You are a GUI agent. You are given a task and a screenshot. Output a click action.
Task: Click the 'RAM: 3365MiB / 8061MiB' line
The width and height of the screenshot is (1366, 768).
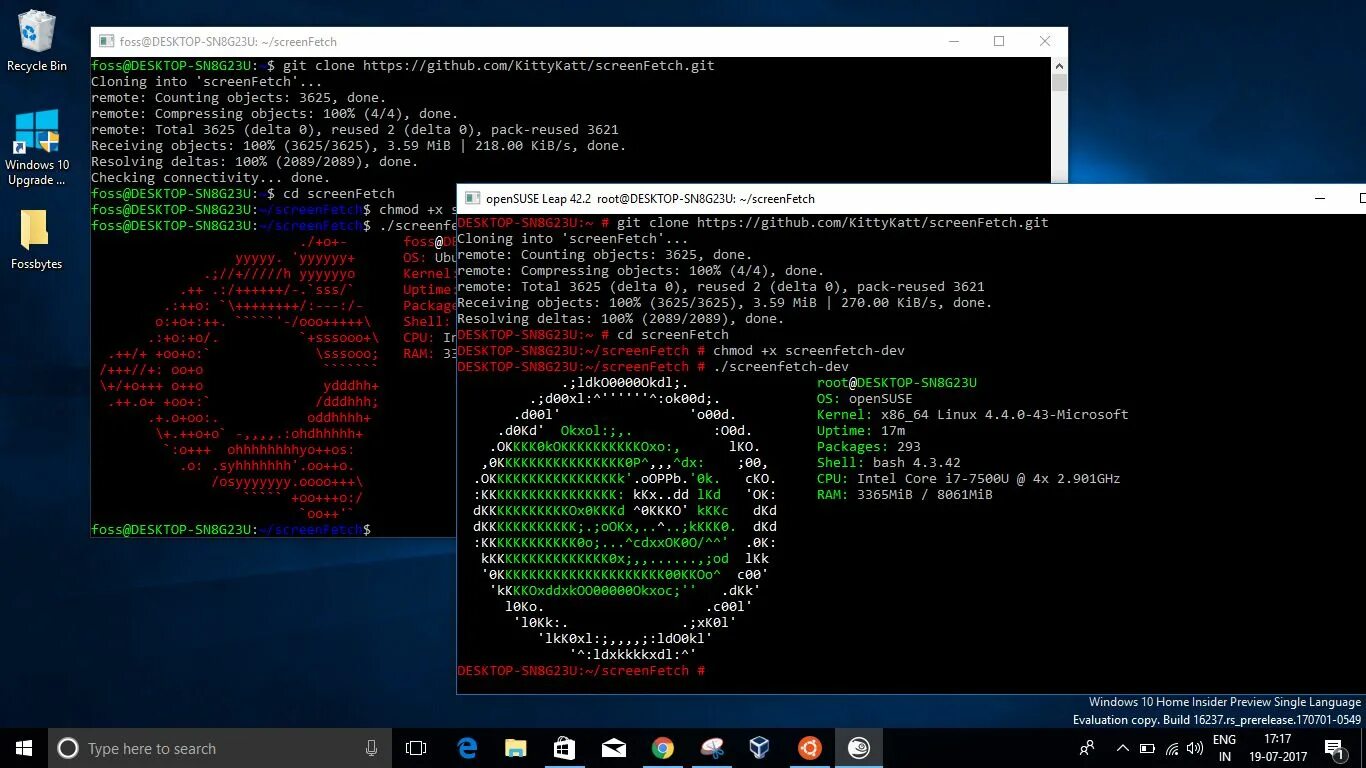pyautogui.click(x=905, y=494)
